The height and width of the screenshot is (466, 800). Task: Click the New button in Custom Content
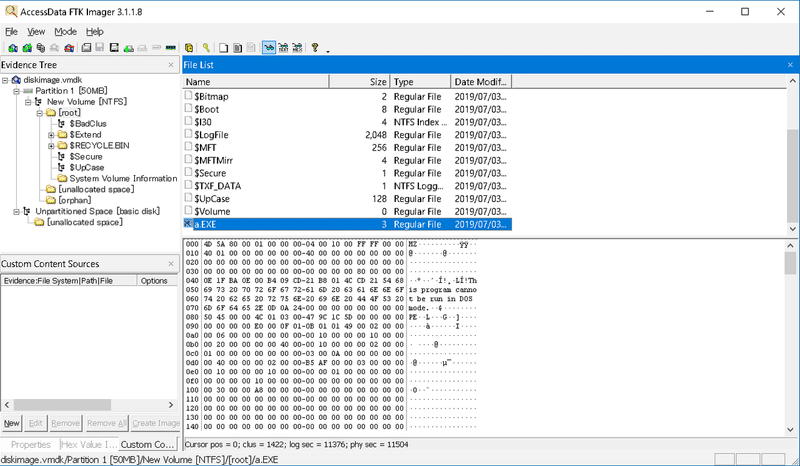click(12, 423)
